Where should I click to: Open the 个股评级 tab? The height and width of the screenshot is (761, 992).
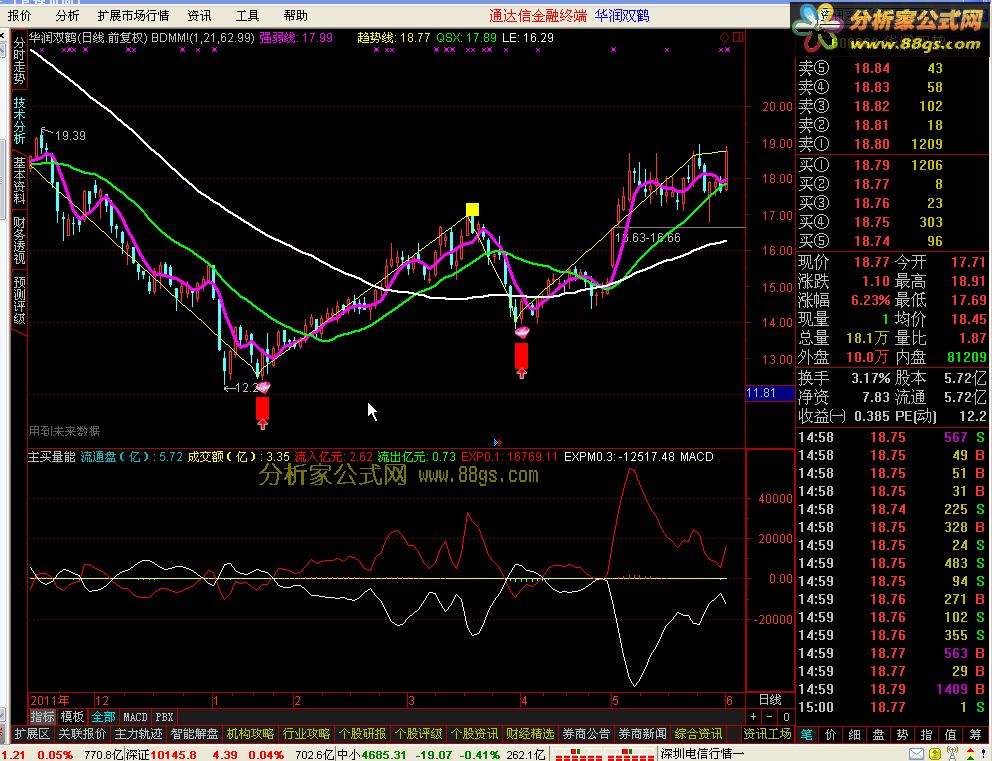pyautogui.click(x=418, y=734)
